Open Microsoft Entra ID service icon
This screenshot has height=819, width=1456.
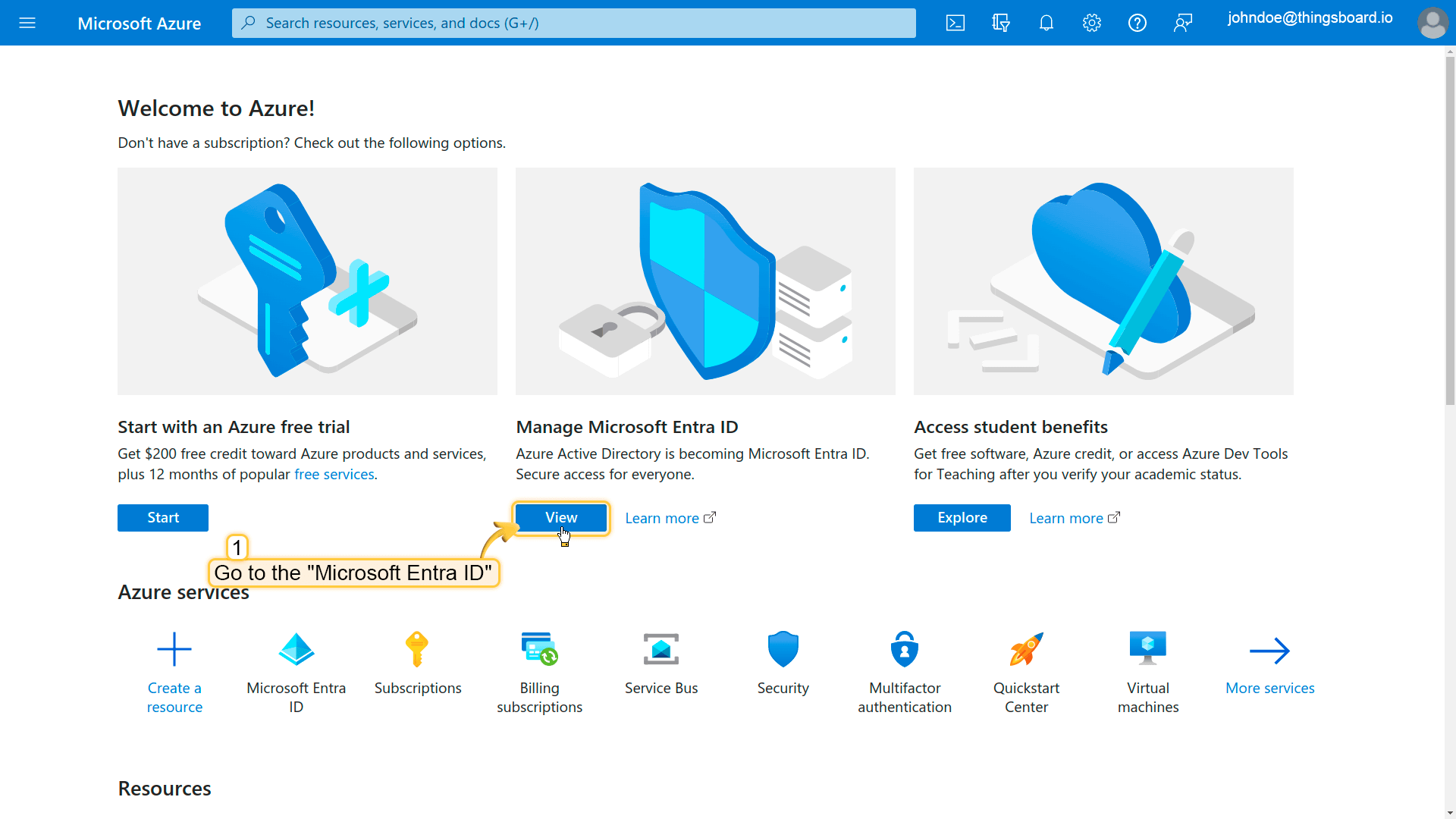point(296,650)
